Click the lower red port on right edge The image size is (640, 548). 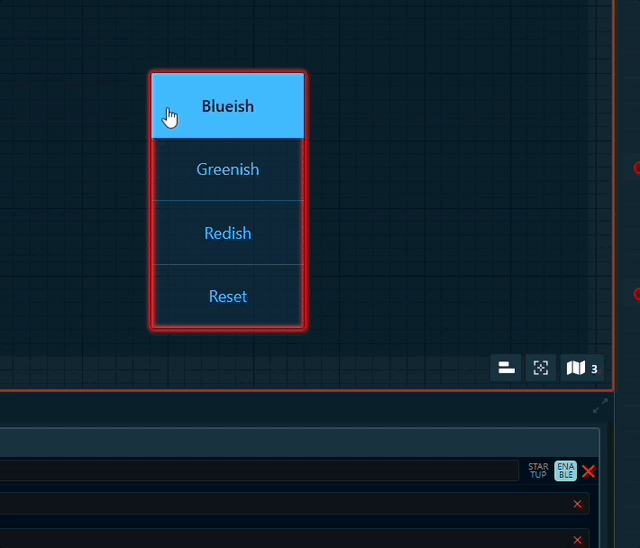pos(637,294)
